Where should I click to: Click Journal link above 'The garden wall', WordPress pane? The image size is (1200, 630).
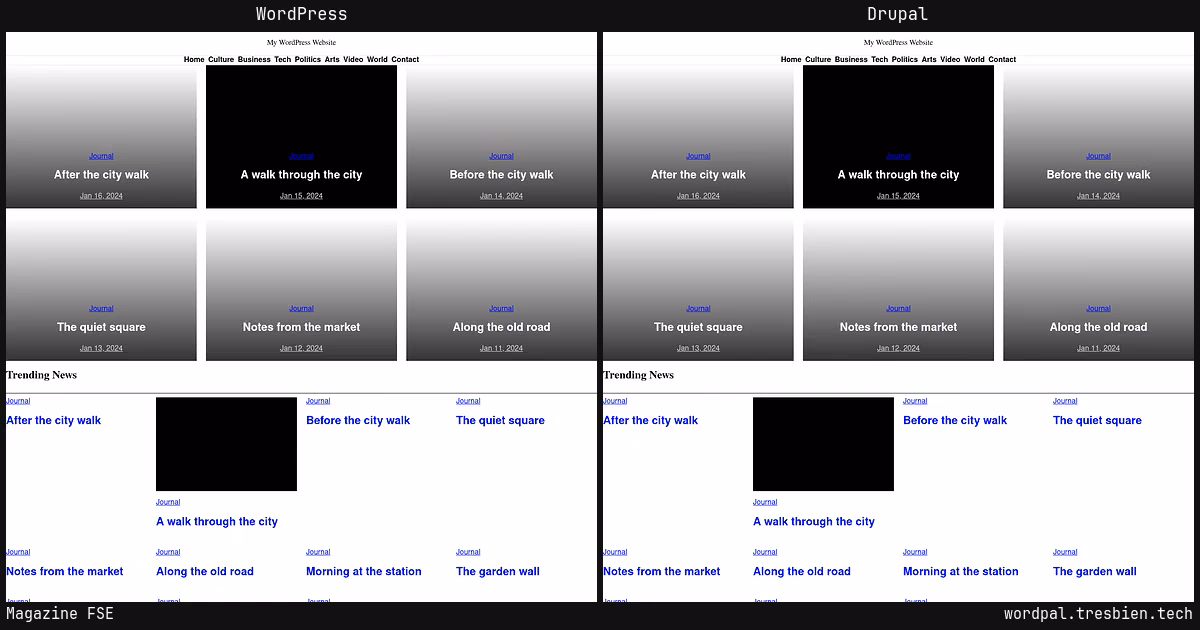coord(468,552)
